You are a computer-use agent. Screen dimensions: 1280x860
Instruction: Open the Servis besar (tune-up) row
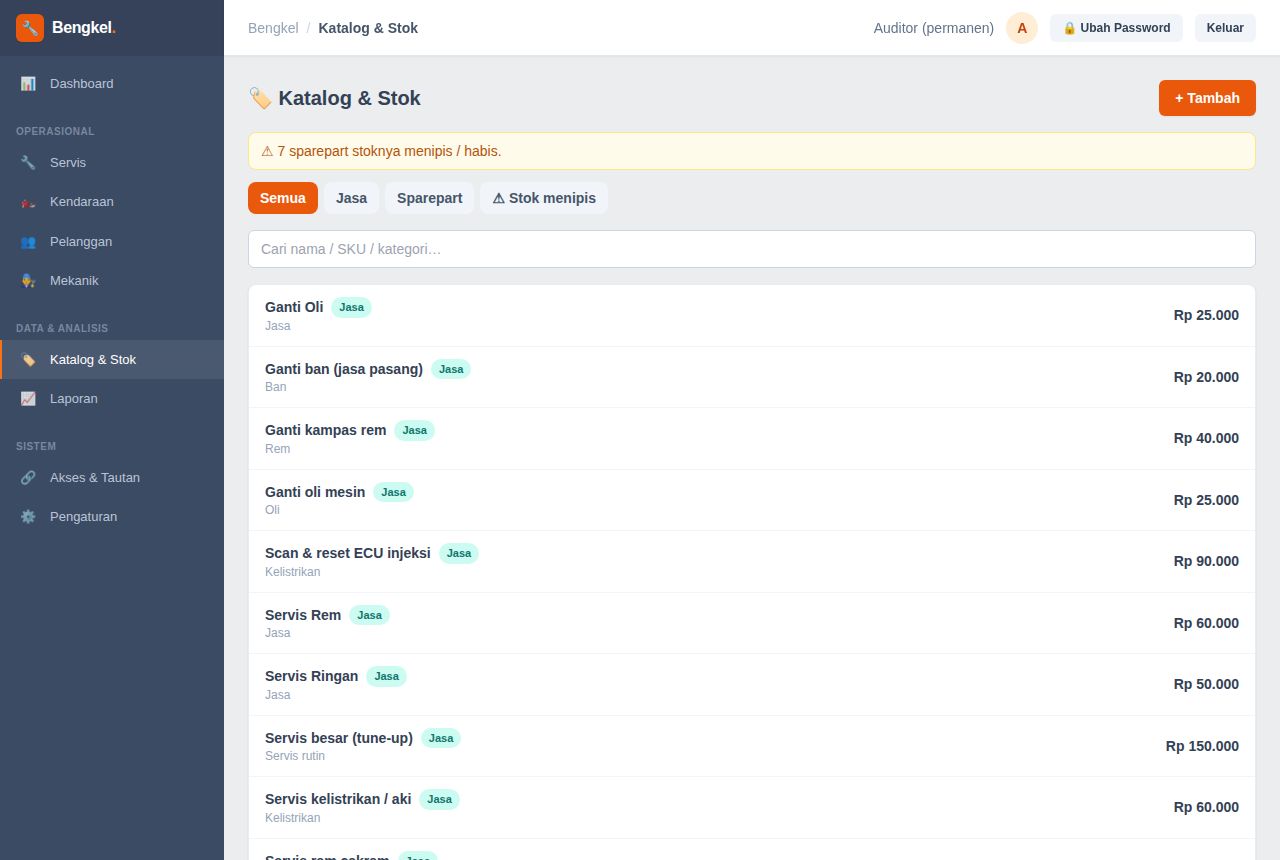[x=752, y=746]
